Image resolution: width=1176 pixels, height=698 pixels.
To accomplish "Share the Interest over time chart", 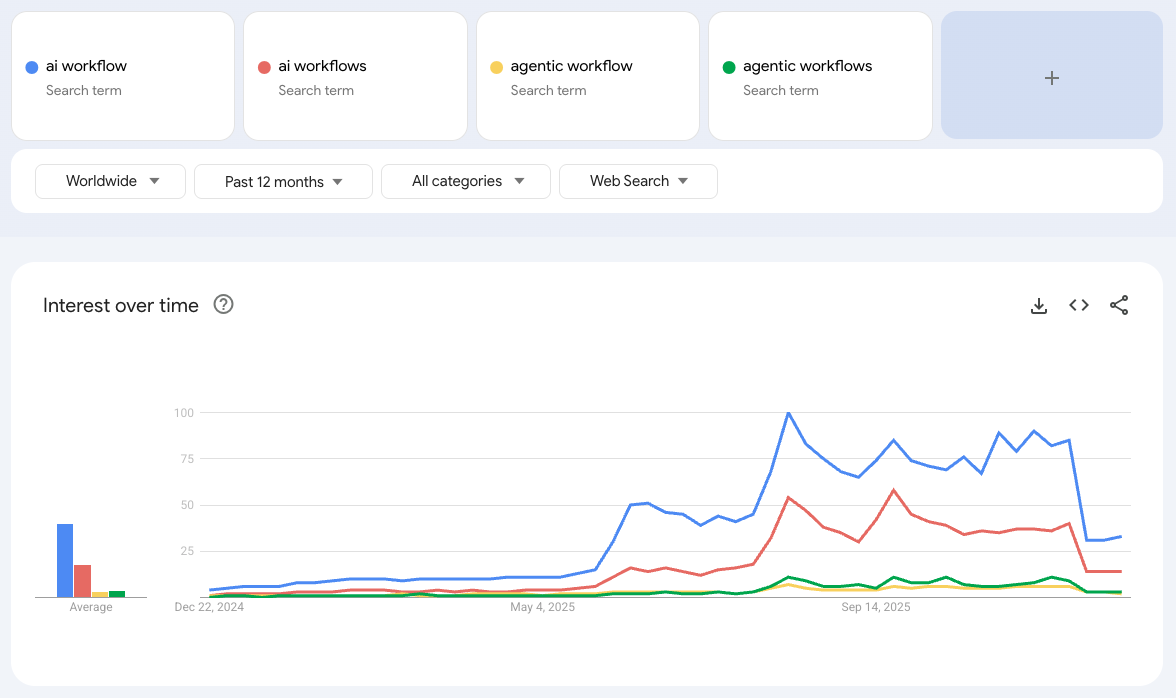I will click(x=1119, y=305).
